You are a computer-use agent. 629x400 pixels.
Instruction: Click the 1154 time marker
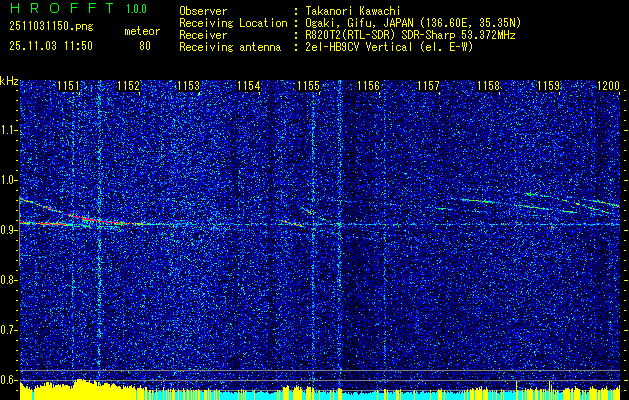pos(249,85)
